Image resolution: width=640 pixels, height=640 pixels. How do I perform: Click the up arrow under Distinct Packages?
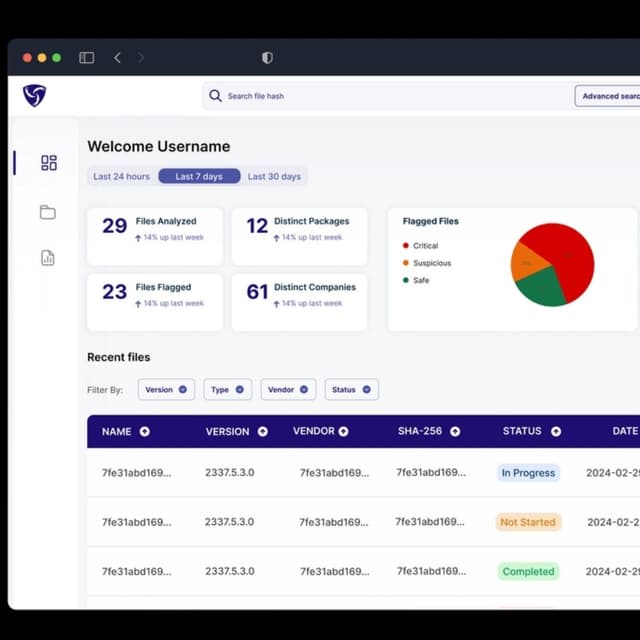[276, 238]
